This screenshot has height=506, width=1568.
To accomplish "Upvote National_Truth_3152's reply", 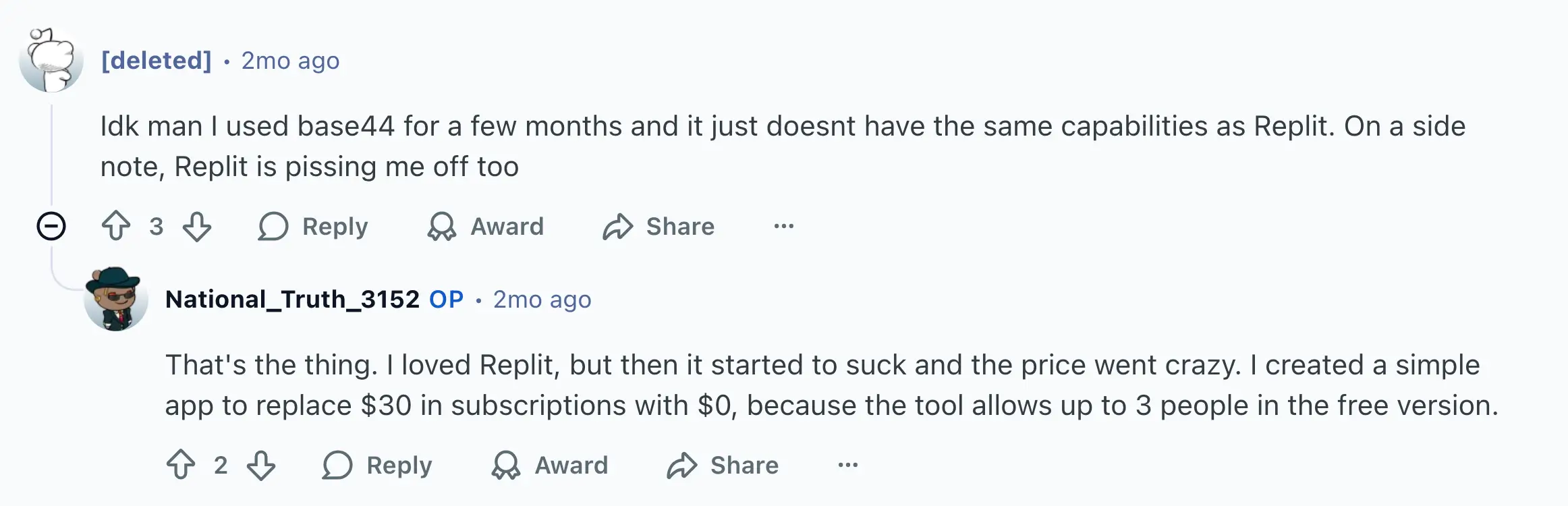I will click(x=181, y=465).
